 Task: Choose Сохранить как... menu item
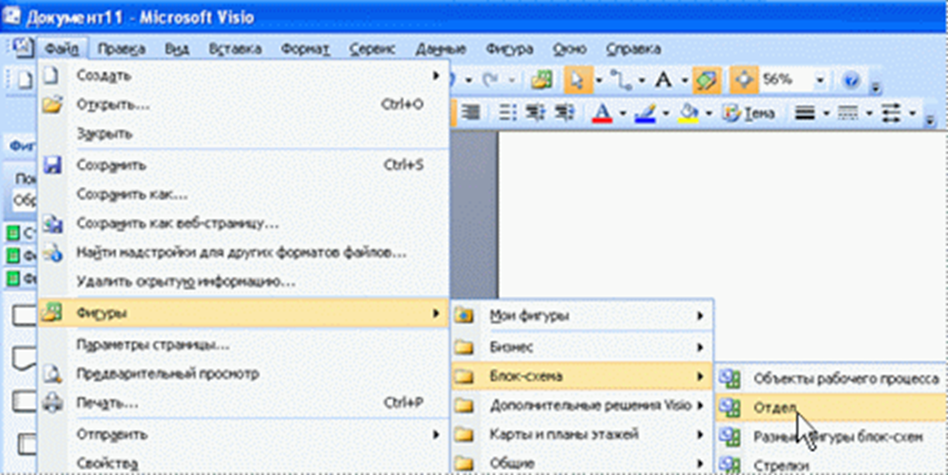tap(243, 194)
